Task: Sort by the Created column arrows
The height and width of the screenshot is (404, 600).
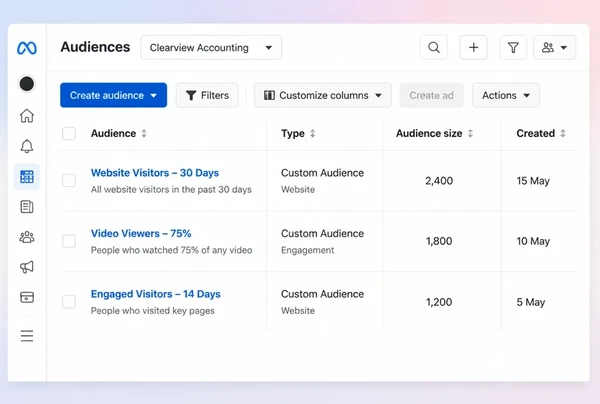Action: (562, 134)
